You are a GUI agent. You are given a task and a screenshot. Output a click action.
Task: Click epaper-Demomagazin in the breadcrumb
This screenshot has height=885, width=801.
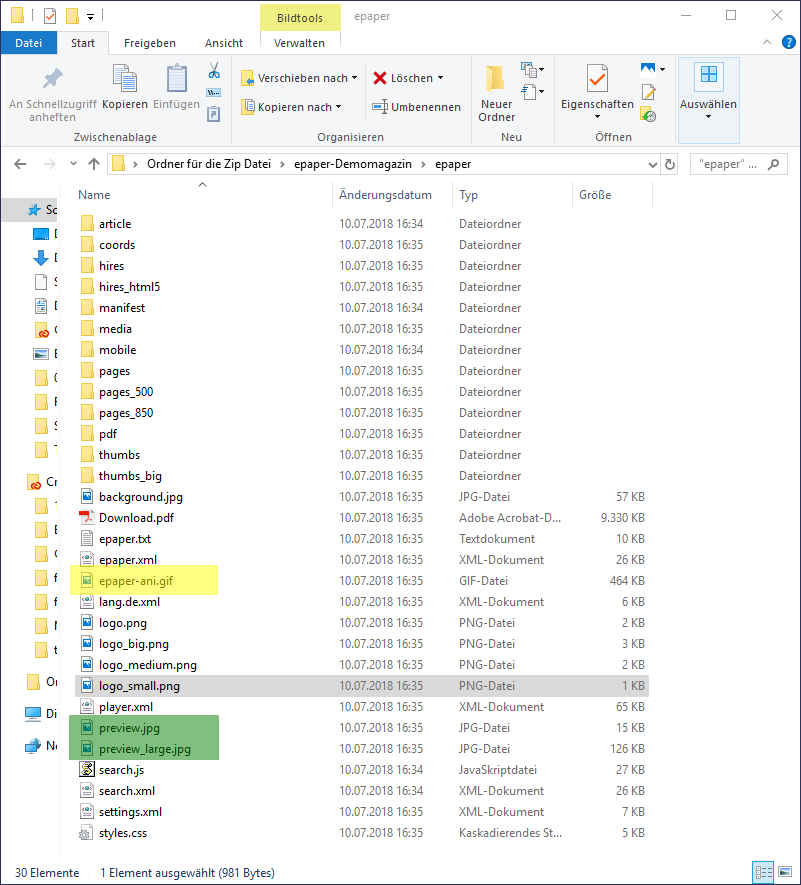(x=353, y=164)
